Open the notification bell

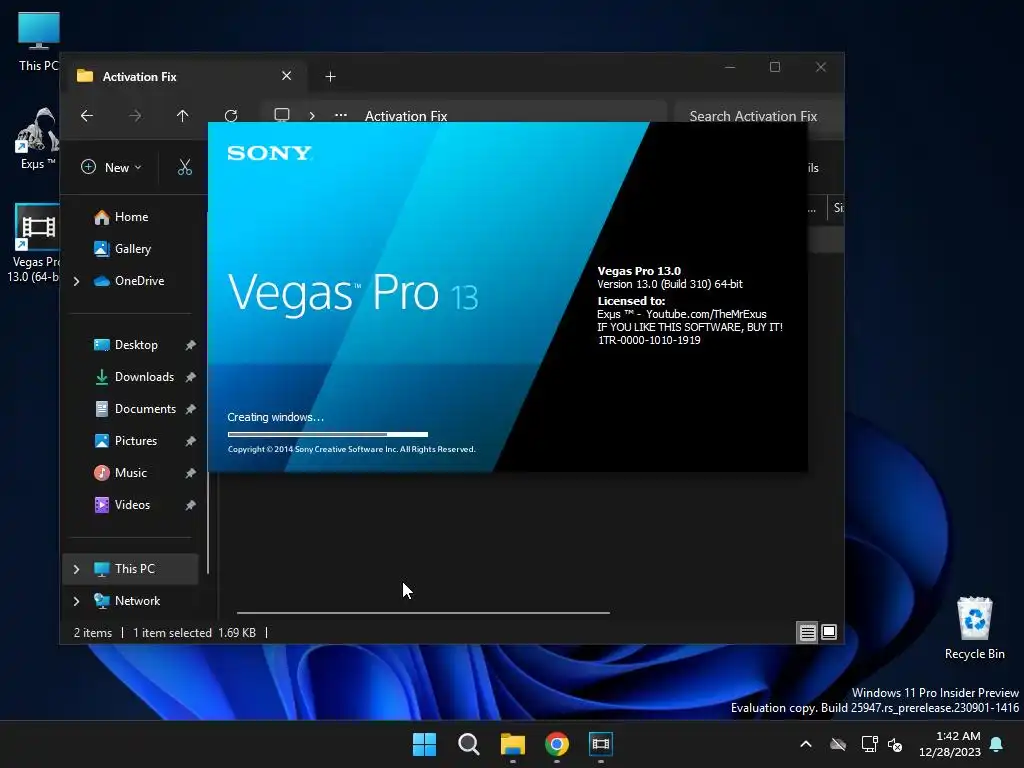coord(997,744)
